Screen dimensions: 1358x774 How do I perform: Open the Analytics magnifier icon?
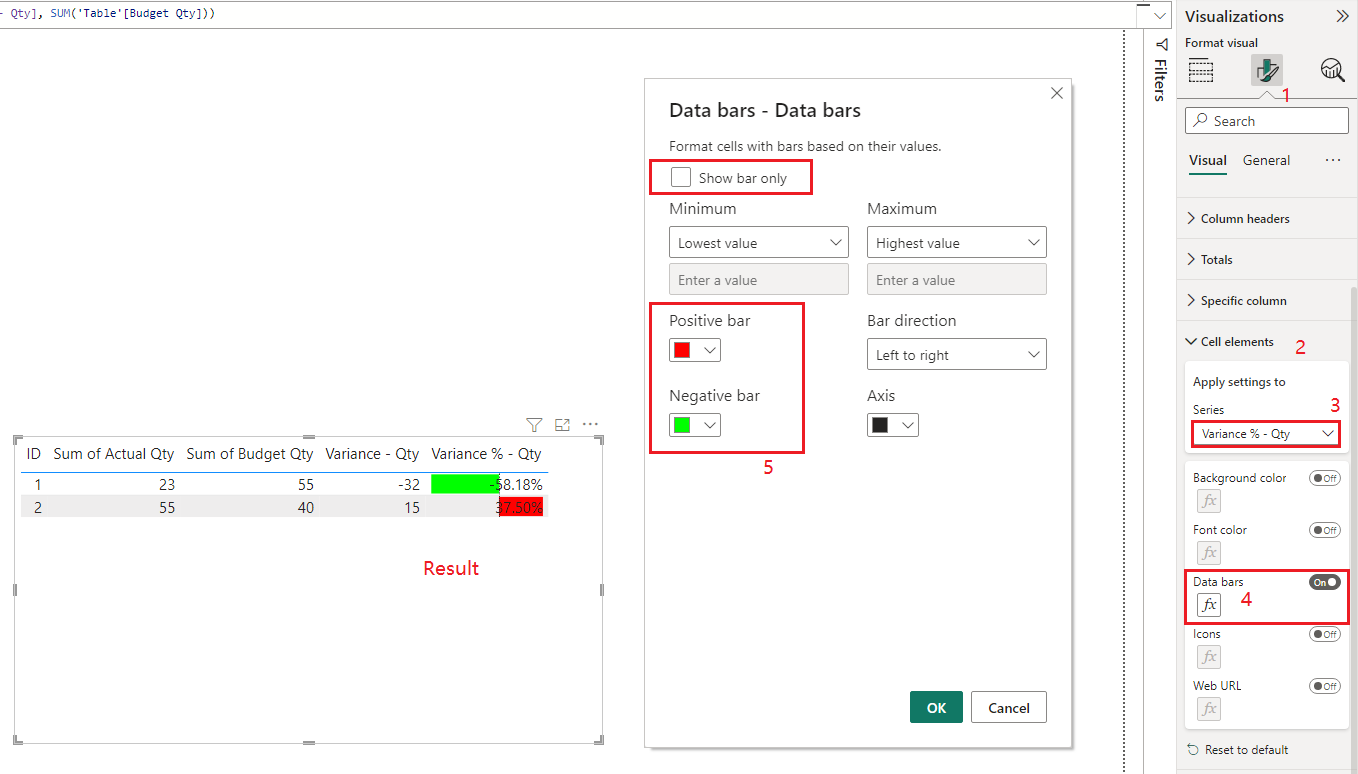point(1332,70)
